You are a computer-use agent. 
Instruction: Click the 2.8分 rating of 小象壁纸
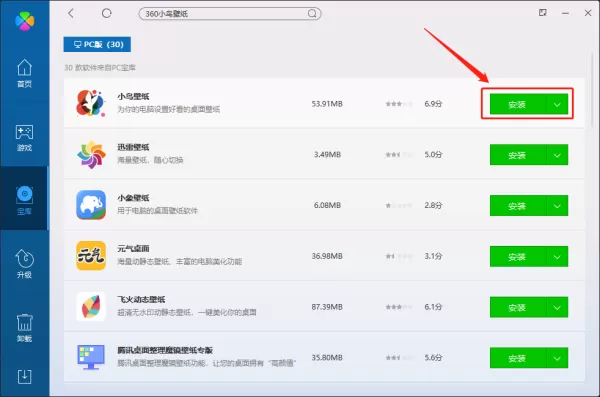point(433,205)
